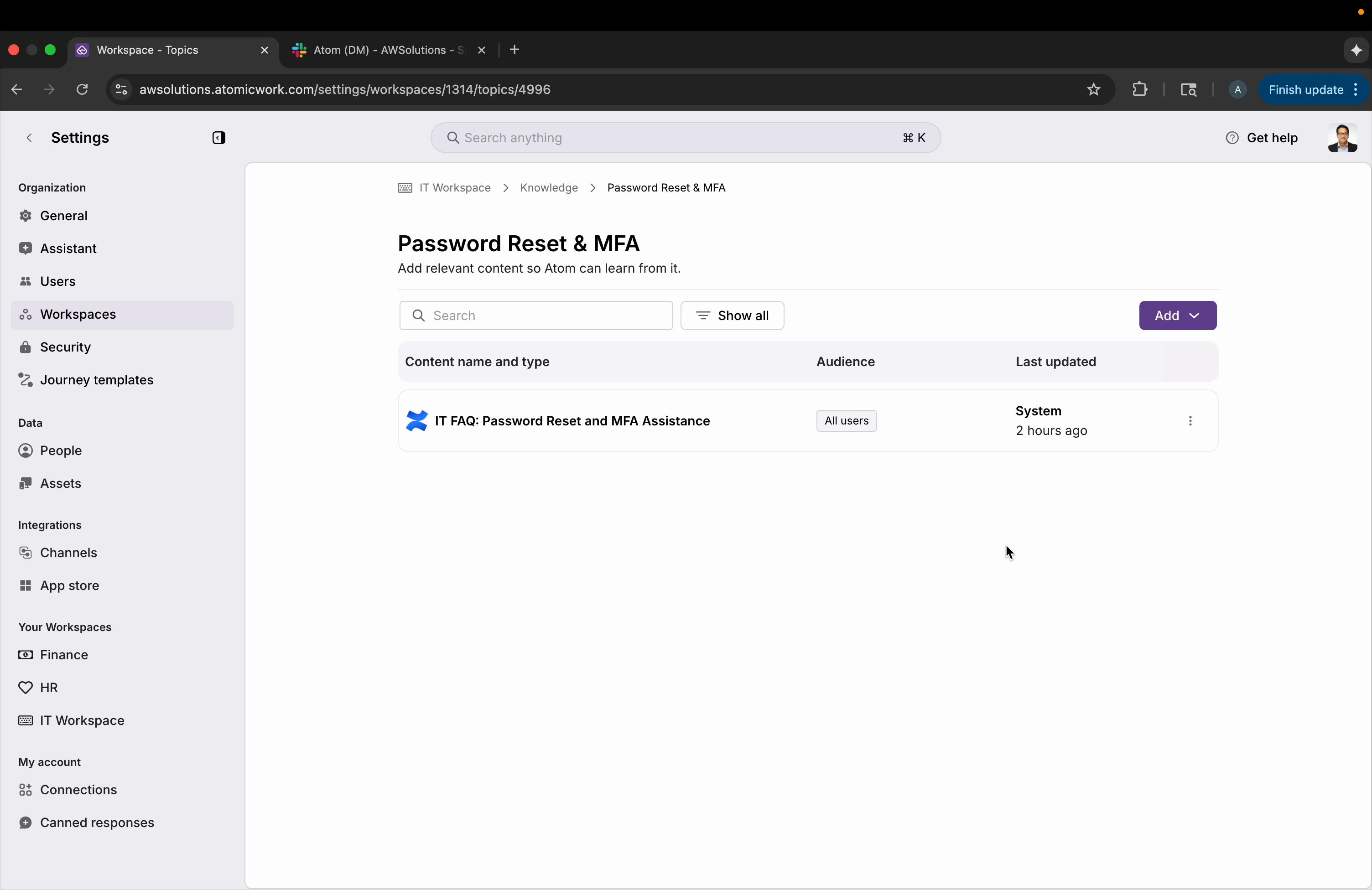Open Journey templates
Screen dimensions: 1372x890
[x=95, y=379]
